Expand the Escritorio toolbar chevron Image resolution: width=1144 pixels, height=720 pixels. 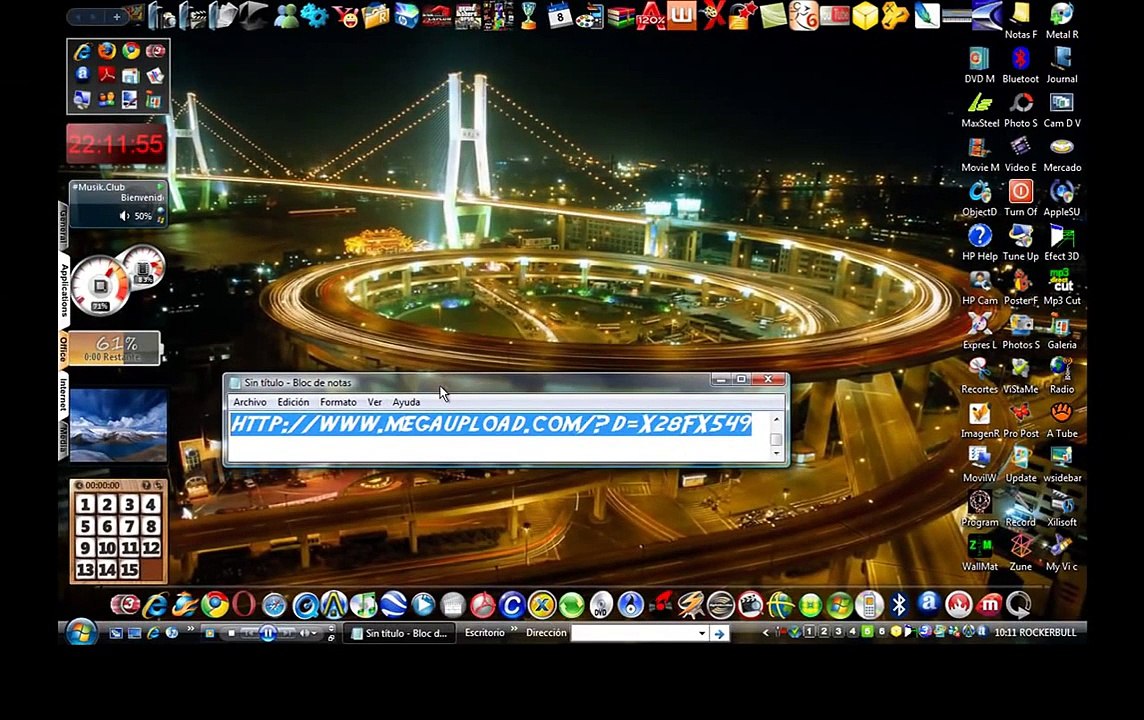coord(514,629)
